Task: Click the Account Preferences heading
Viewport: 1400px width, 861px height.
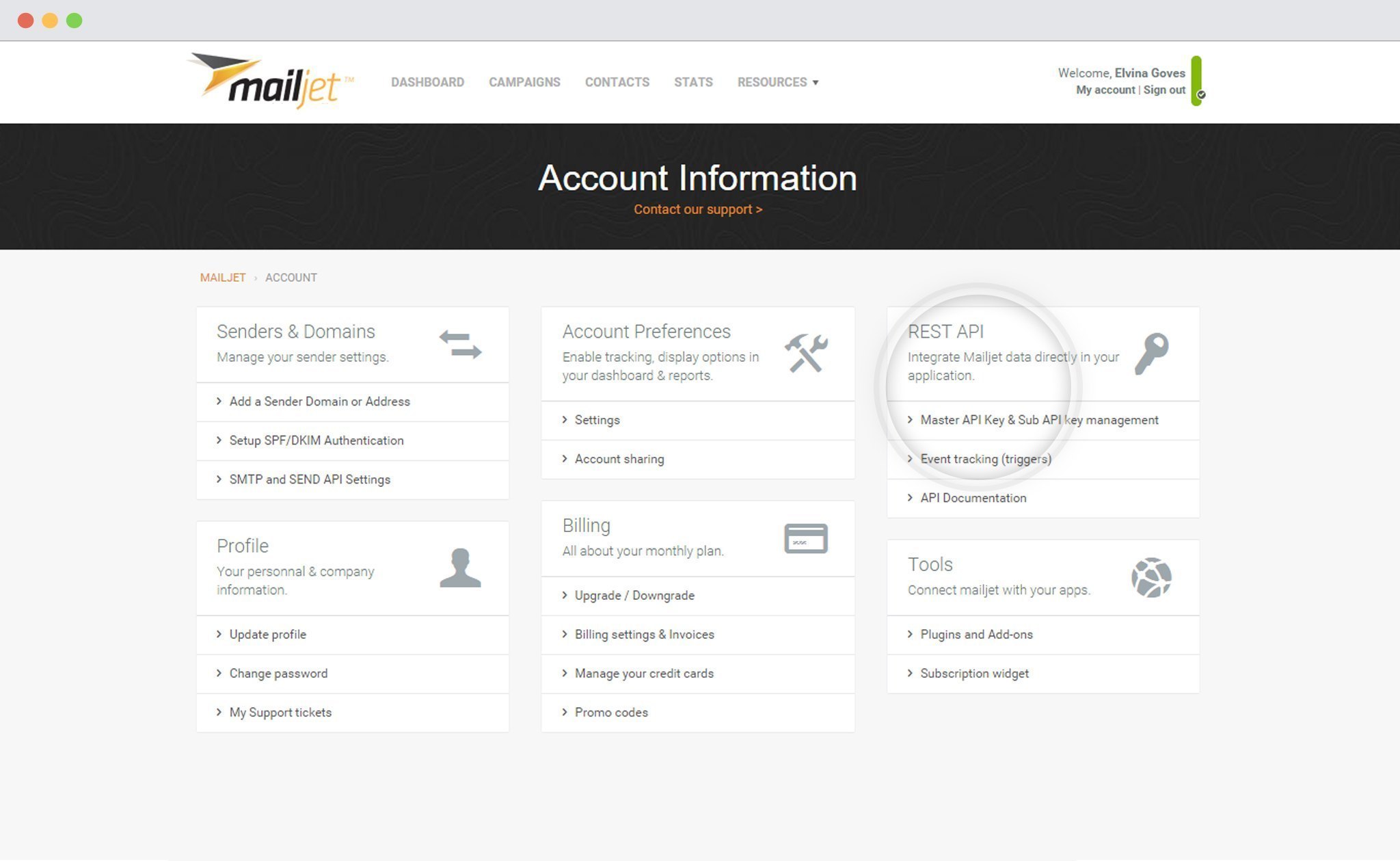Action: [647, 332]
